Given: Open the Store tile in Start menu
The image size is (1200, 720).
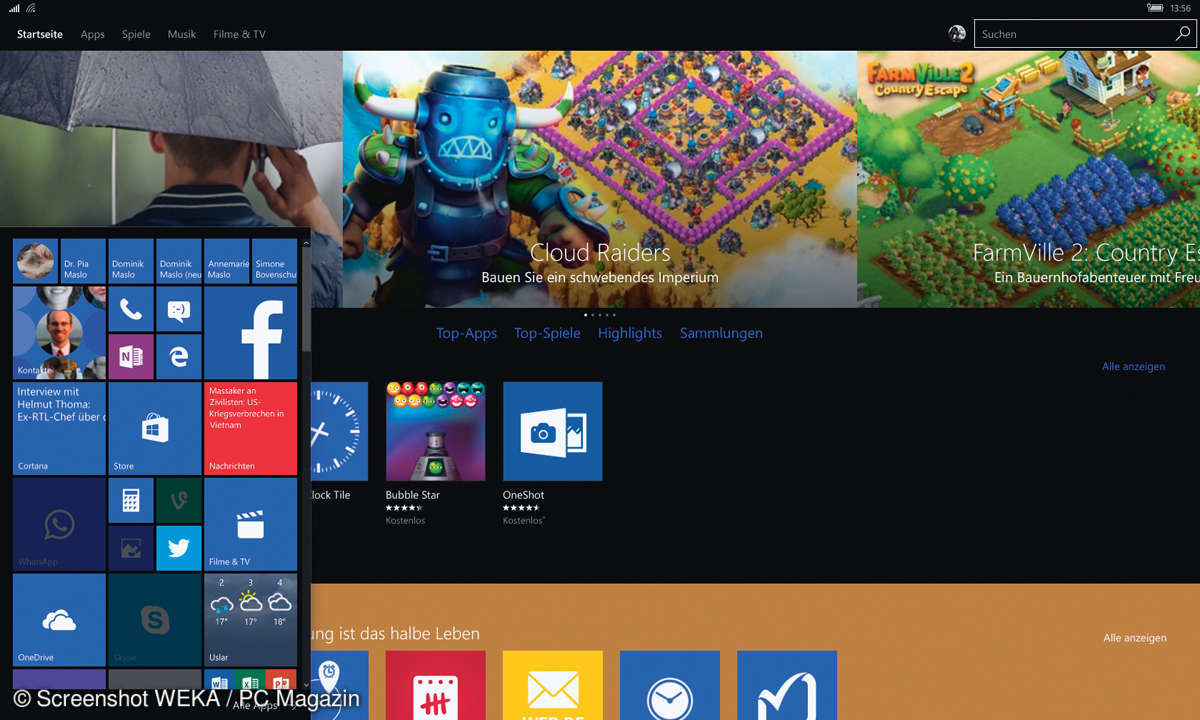Looking at the screenshot, I should coord(155,428).
